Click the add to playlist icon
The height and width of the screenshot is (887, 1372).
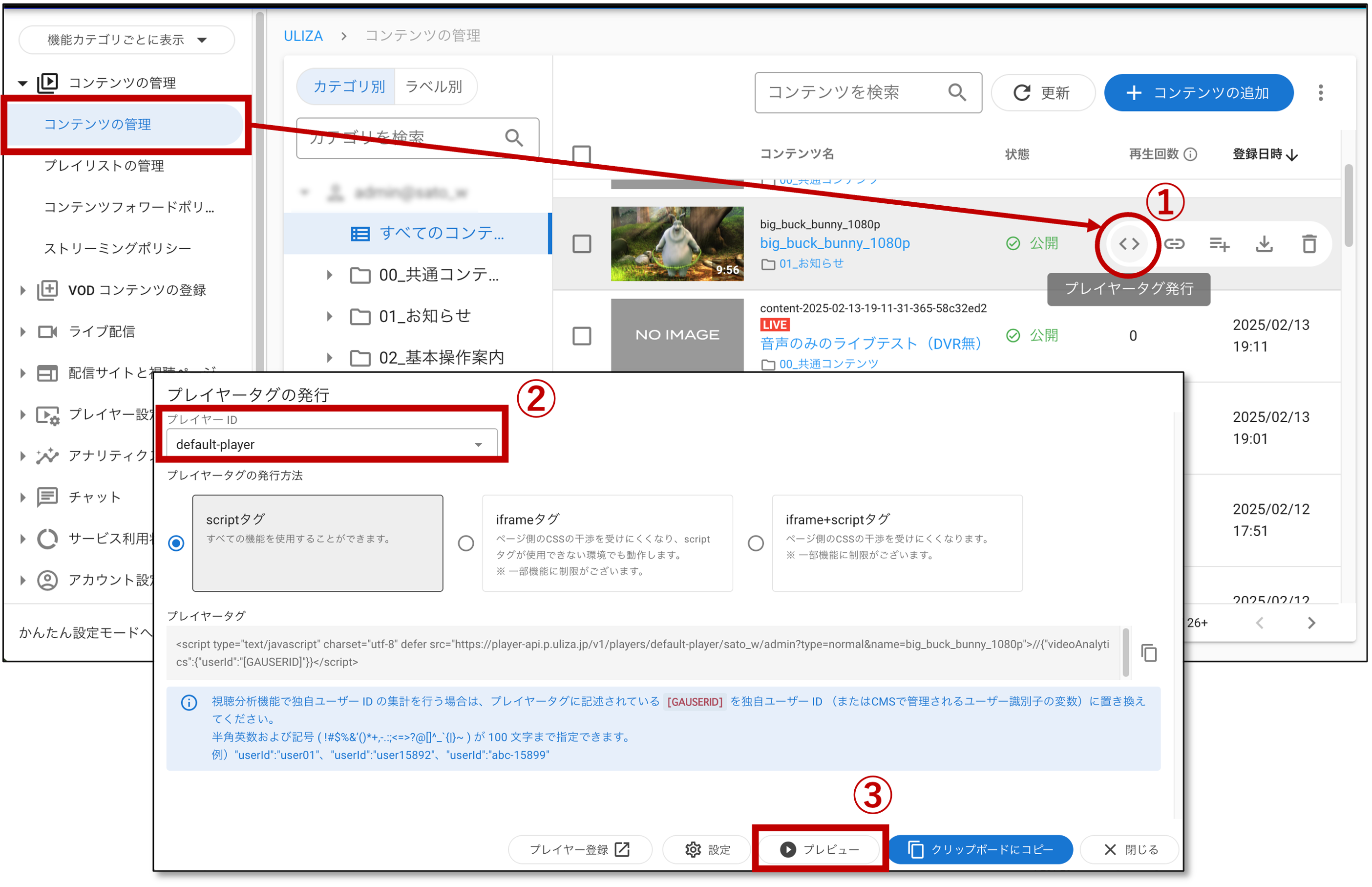(x=1219, y=244)
